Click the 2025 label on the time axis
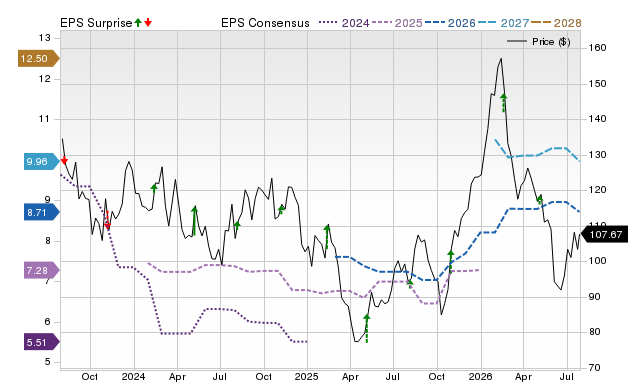Viewport: 640px width, 382px height. 307,376
